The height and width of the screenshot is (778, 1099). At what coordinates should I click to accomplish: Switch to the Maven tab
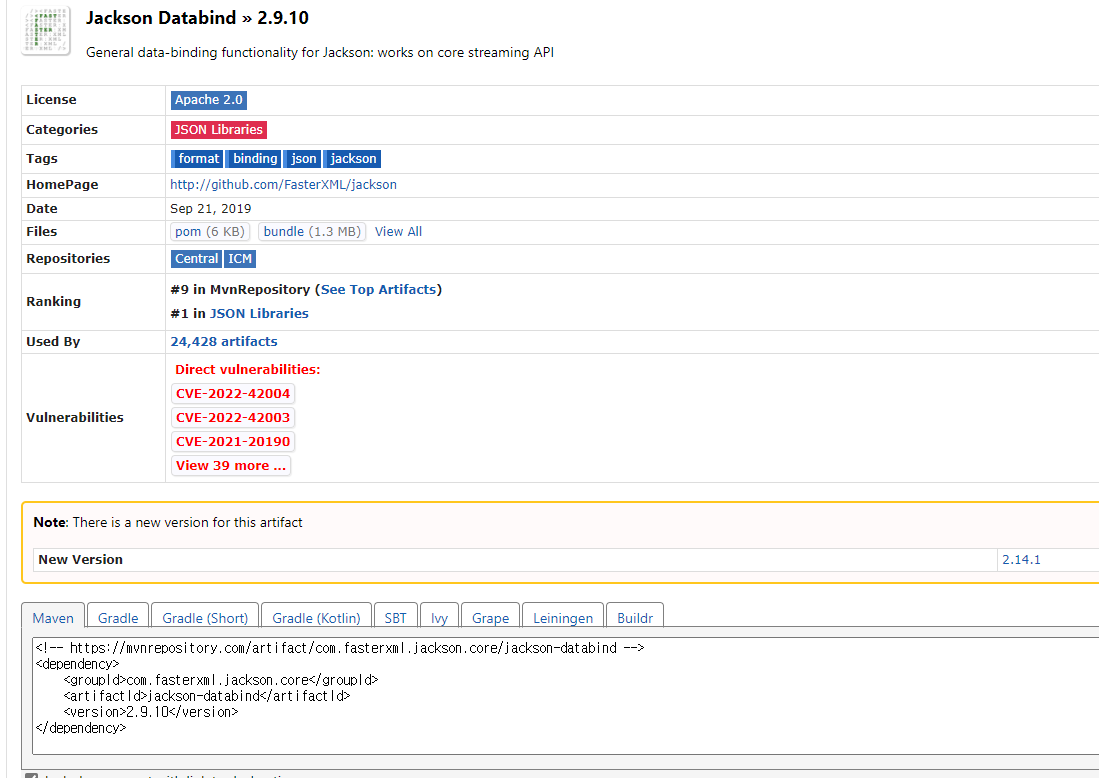click(x=53, y=616)
